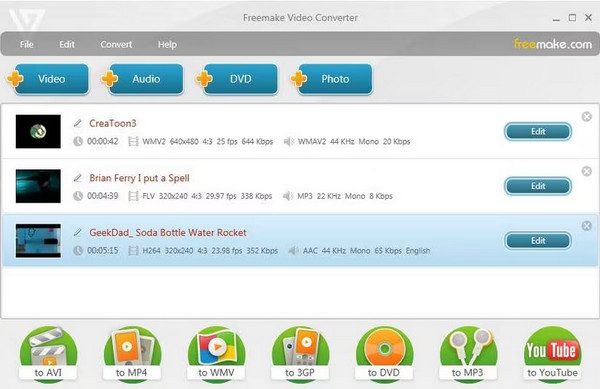Maximize the Freemake Video Converter window
Screen dimensions: 600x389
[x=572, y=18]
